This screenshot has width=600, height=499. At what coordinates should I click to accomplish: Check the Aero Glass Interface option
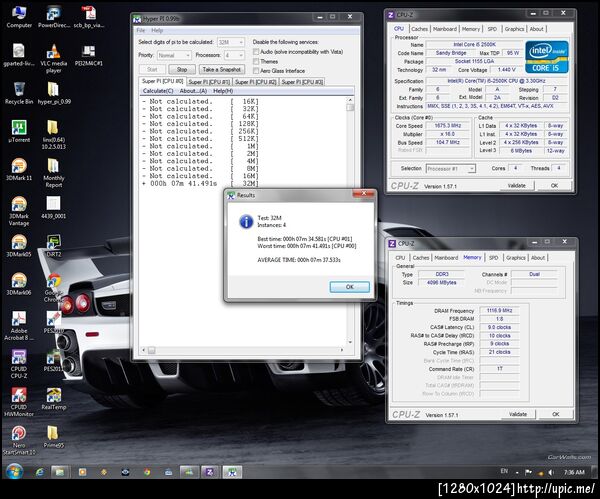[x=255, y=69]
